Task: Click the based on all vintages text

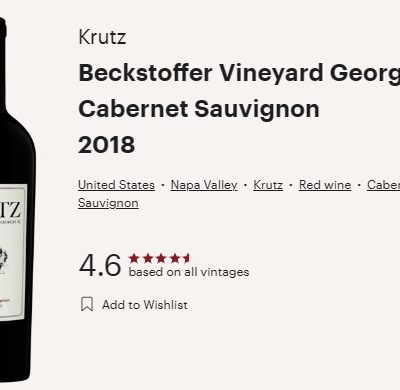Action: (x=189, y=272)
